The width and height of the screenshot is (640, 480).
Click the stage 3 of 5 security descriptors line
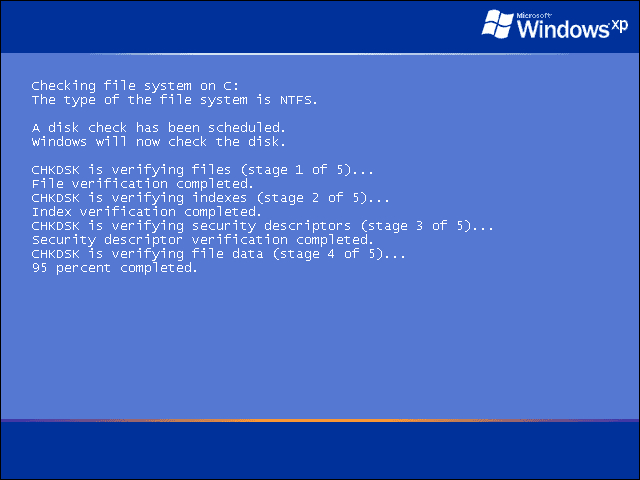262,226
